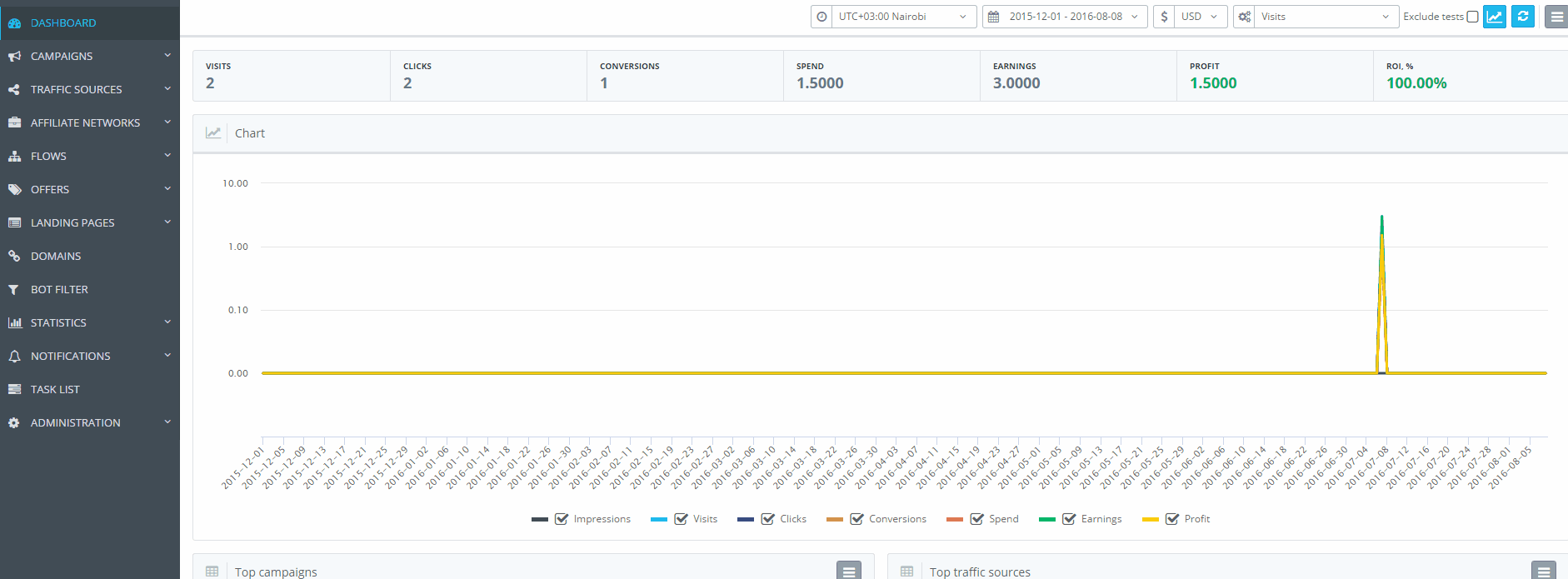Viewport: 1568px width, 579px height.
Task: Toggle the chart display button
Action: [x=1495, y=17]
